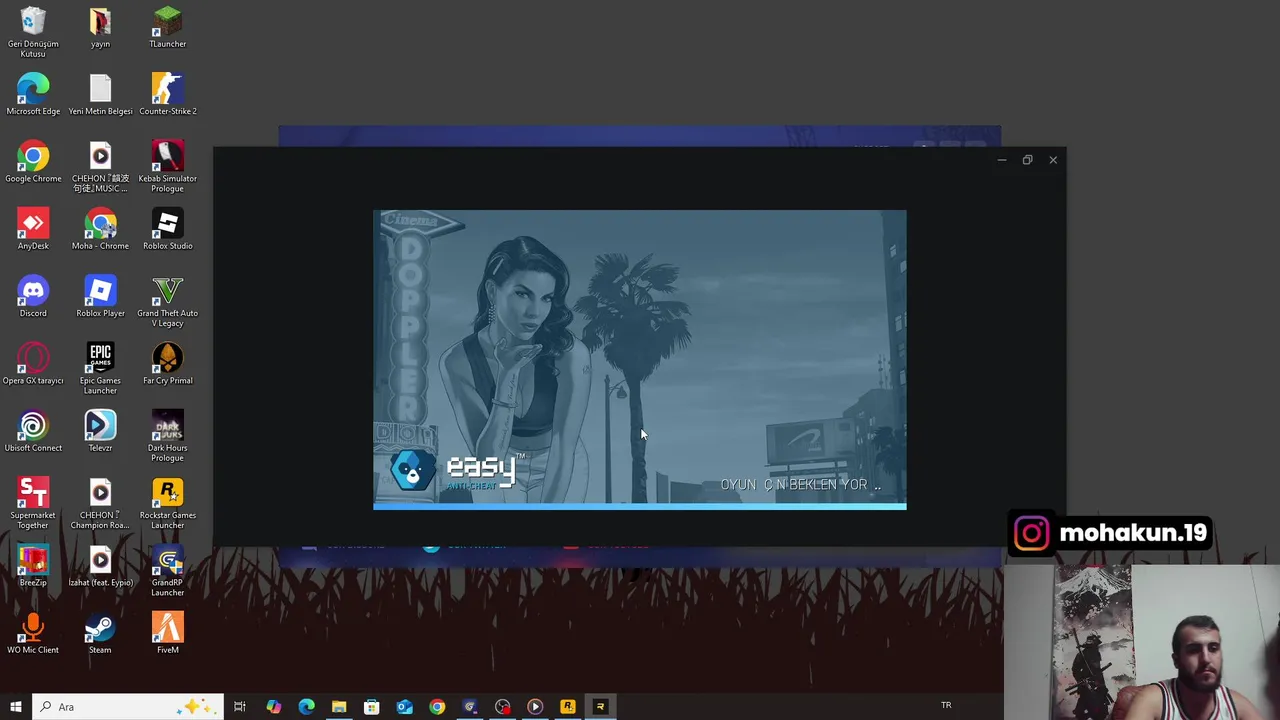This screenshot has width=1280, height=720.
Task: Open Microsoft Store from the taskbar
Action: point(371,707)
